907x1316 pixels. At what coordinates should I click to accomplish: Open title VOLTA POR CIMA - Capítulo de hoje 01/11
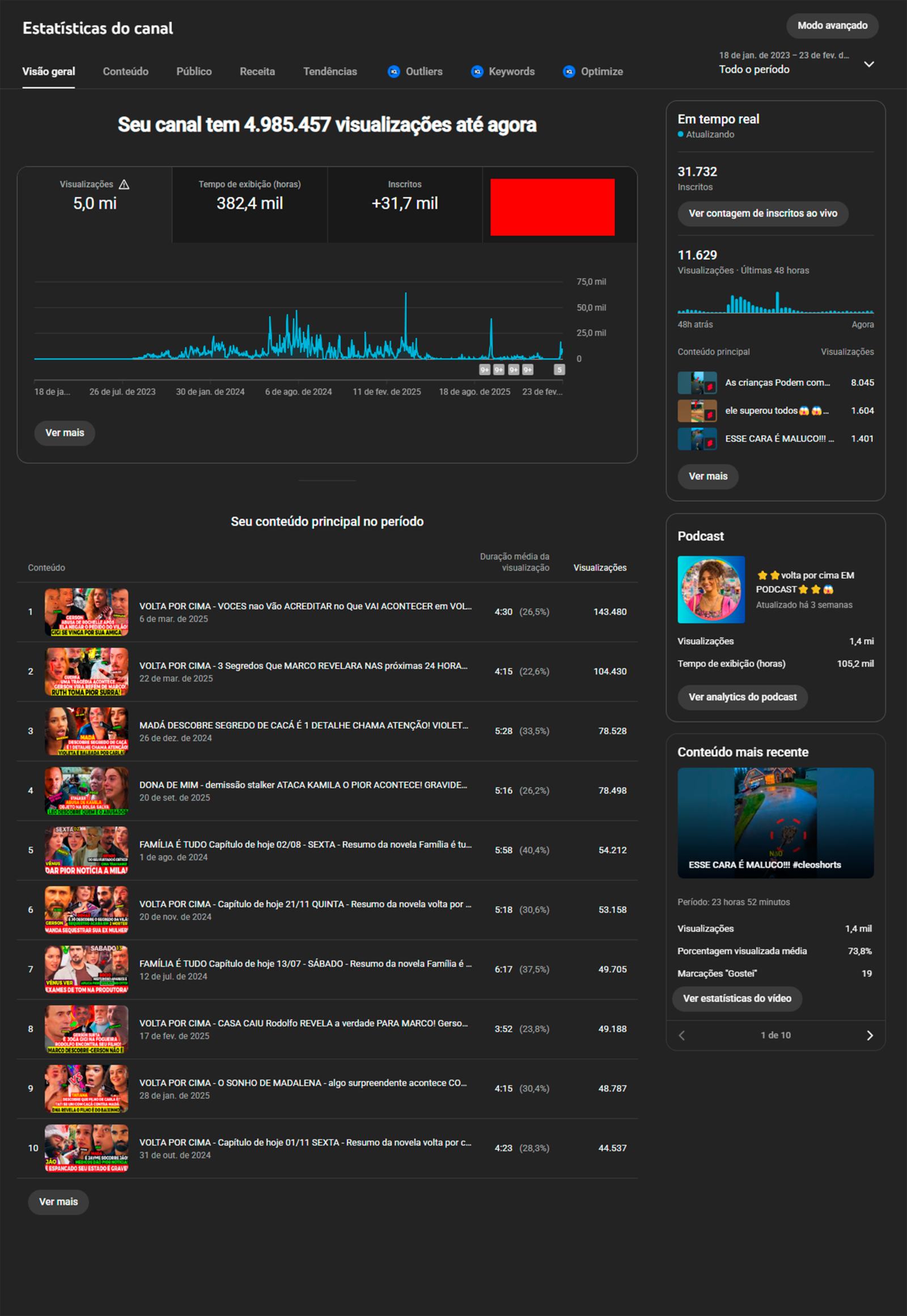[306, 1142]
